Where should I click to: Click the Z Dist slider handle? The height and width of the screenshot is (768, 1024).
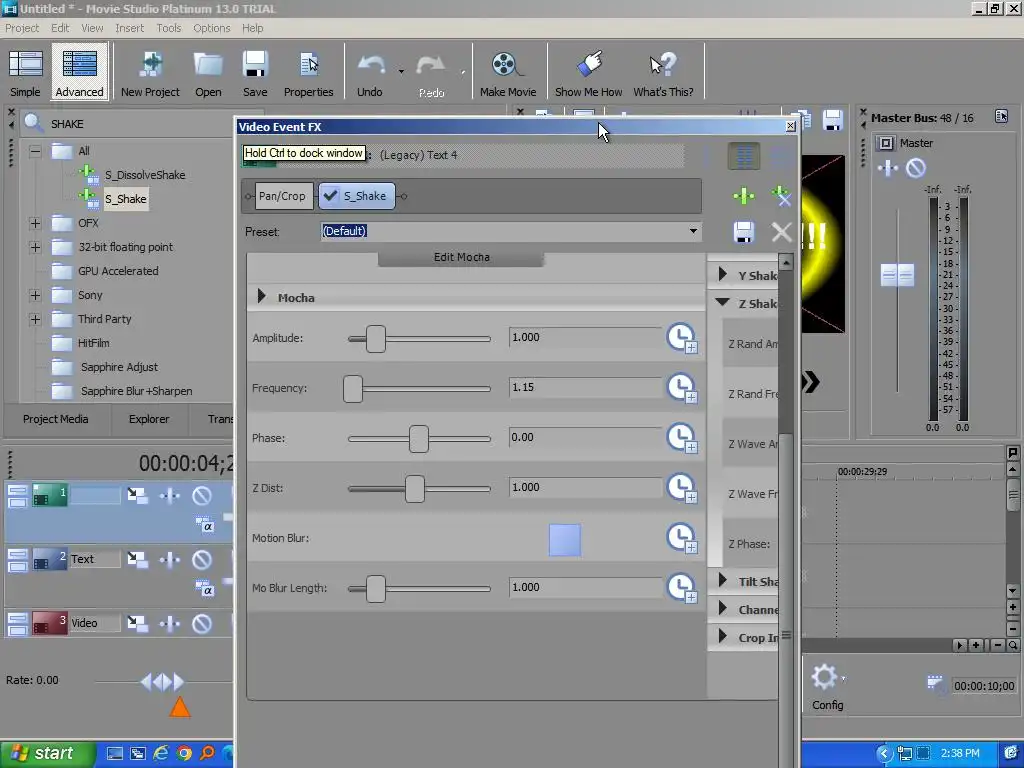click(415, 489)
